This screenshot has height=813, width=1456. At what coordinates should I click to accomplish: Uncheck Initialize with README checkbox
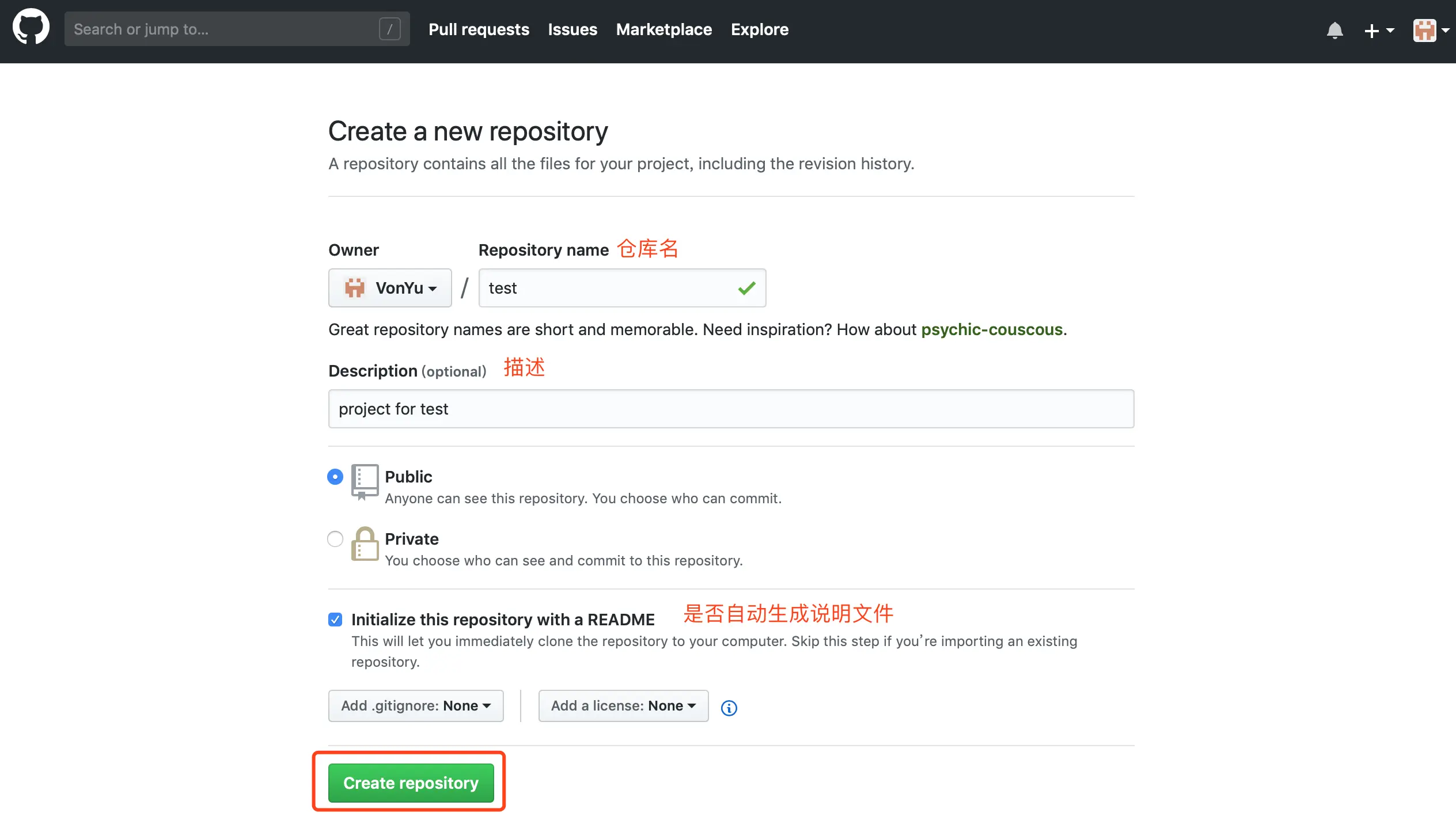[335, 620]
